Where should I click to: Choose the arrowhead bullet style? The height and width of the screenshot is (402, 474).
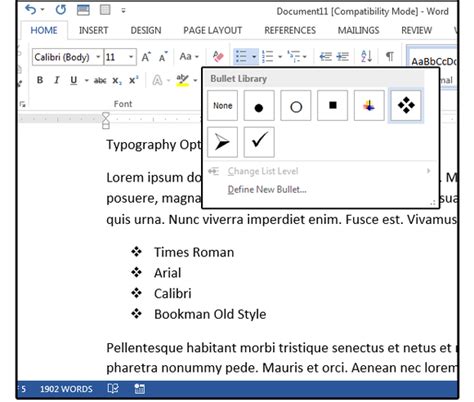tap(222, 142)
